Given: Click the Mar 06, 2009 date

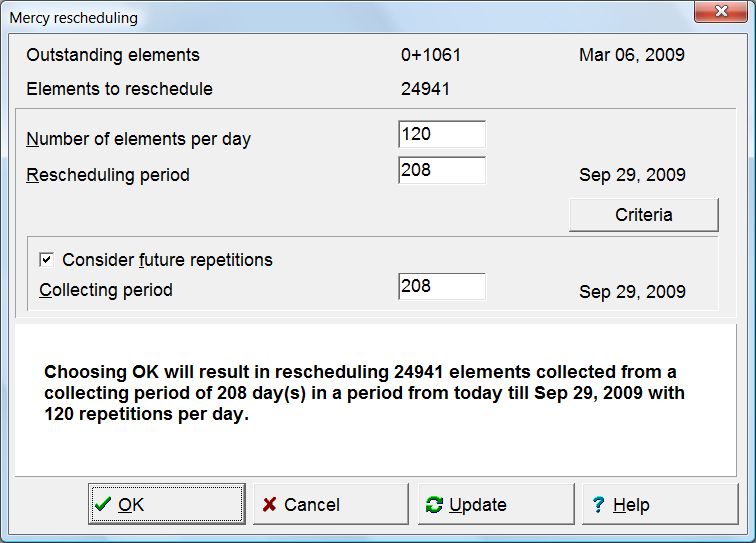Looking at the screenshot, I should click(632, 55).
